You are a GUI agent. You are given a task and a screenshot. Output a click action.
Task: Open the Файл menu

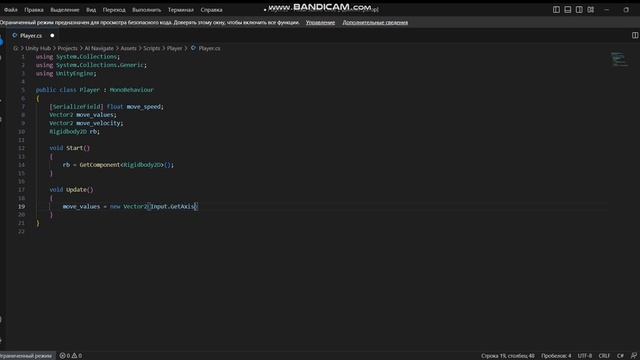pyautogui.click(x=11, y=10)
